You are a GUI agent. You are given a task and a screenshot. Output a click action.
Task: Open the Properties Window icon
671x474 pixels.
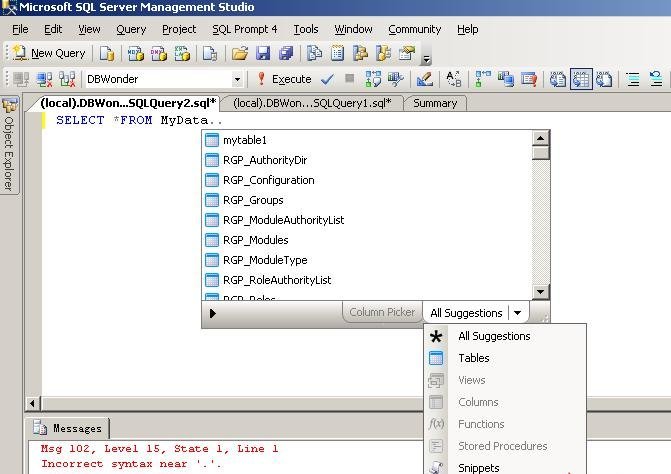click(407, 53)
